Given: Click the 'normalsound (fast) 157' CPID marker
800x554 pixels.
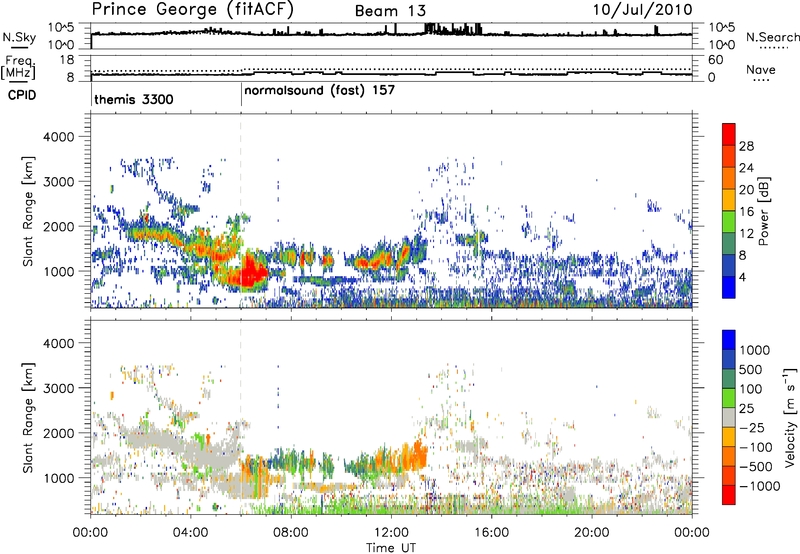Looking at the screenshot, I should [x=319, y=91].
